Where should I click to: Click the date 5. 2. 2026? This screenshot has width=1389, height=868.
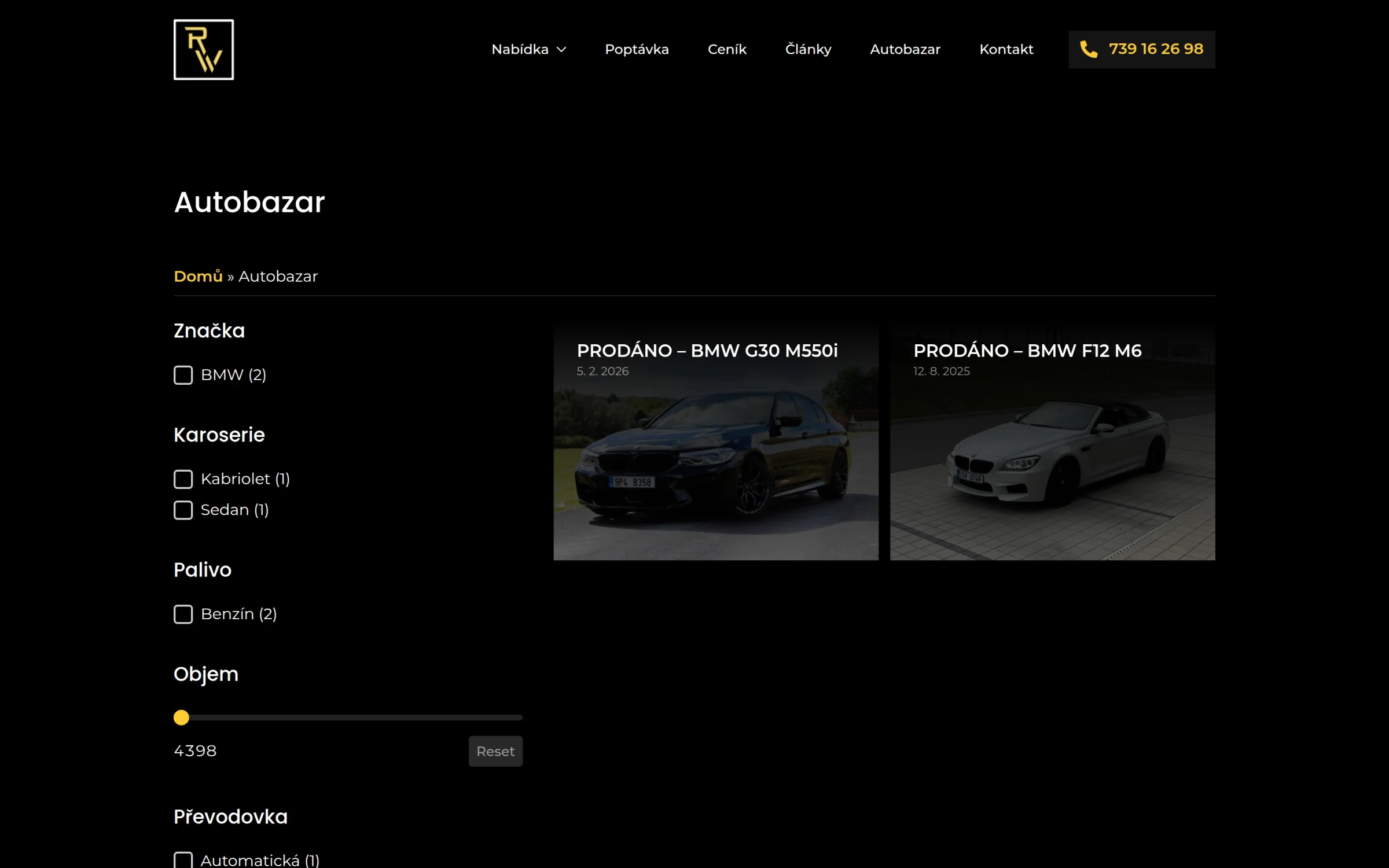(602, 371)
